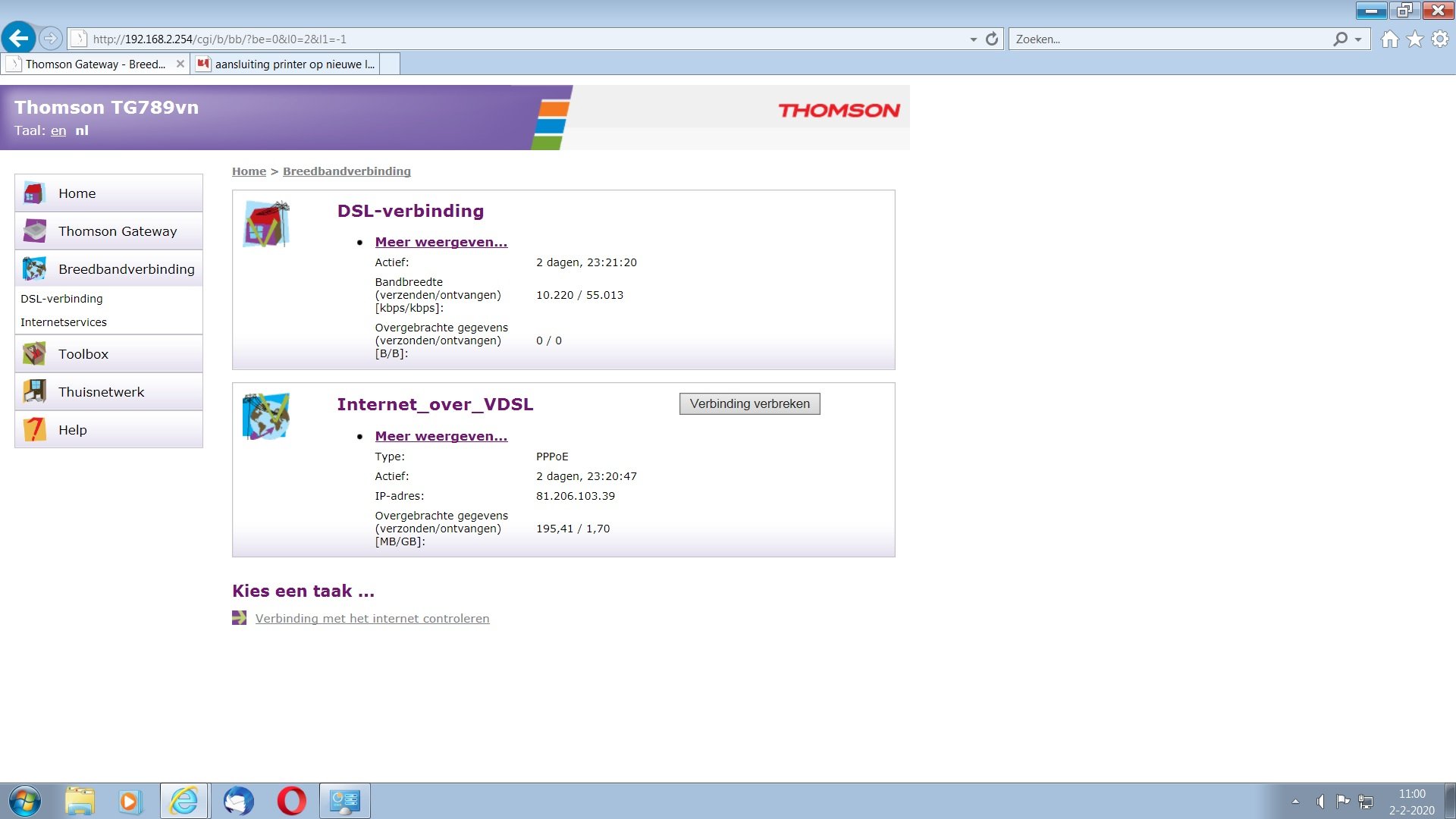The image size is (1456, 819).
Task: Open DSL-verbinding submenu item
Action: [61, 299]
